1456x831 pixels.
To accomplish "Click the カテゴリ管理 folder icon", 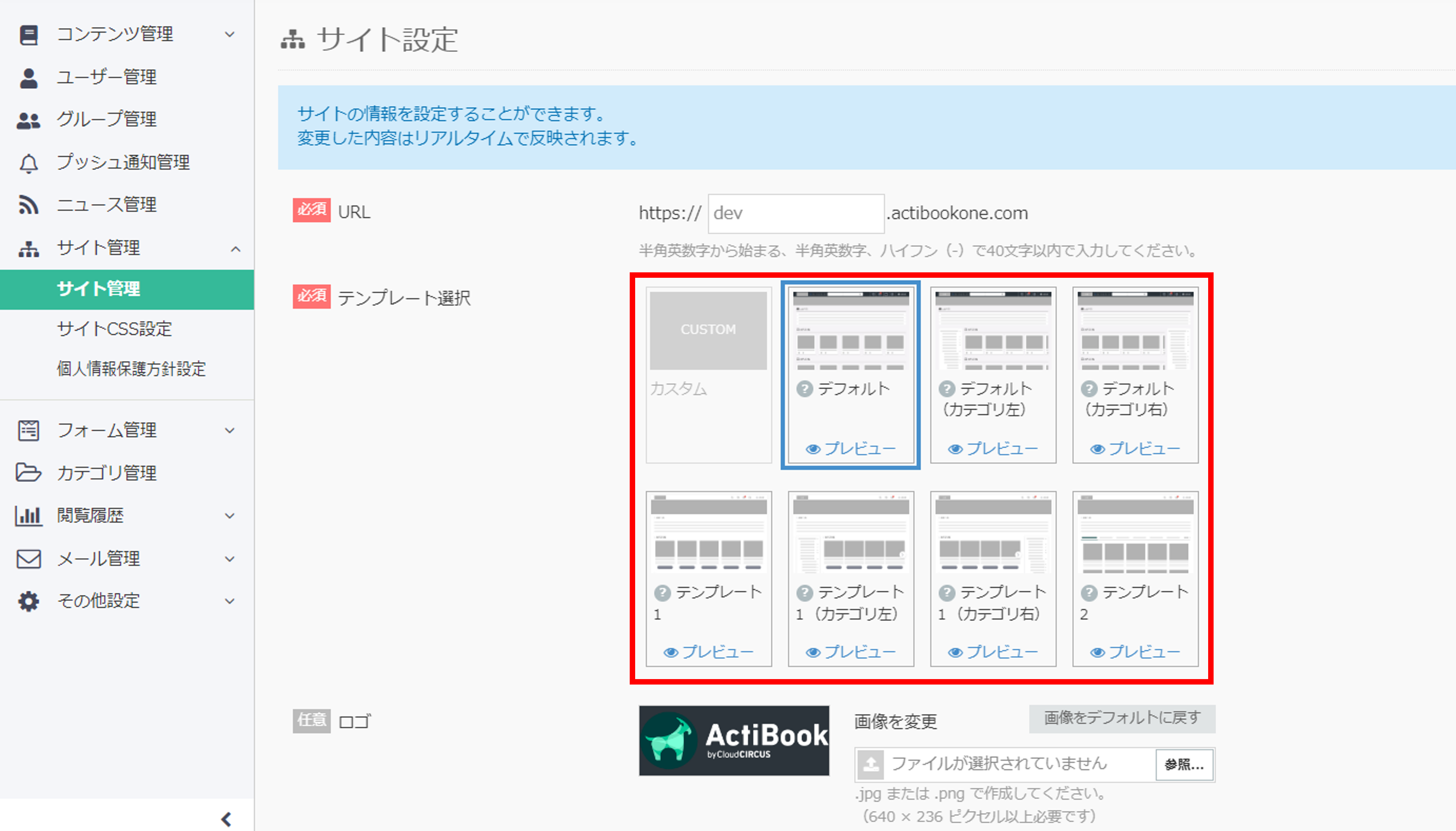I will coord(28,472).
